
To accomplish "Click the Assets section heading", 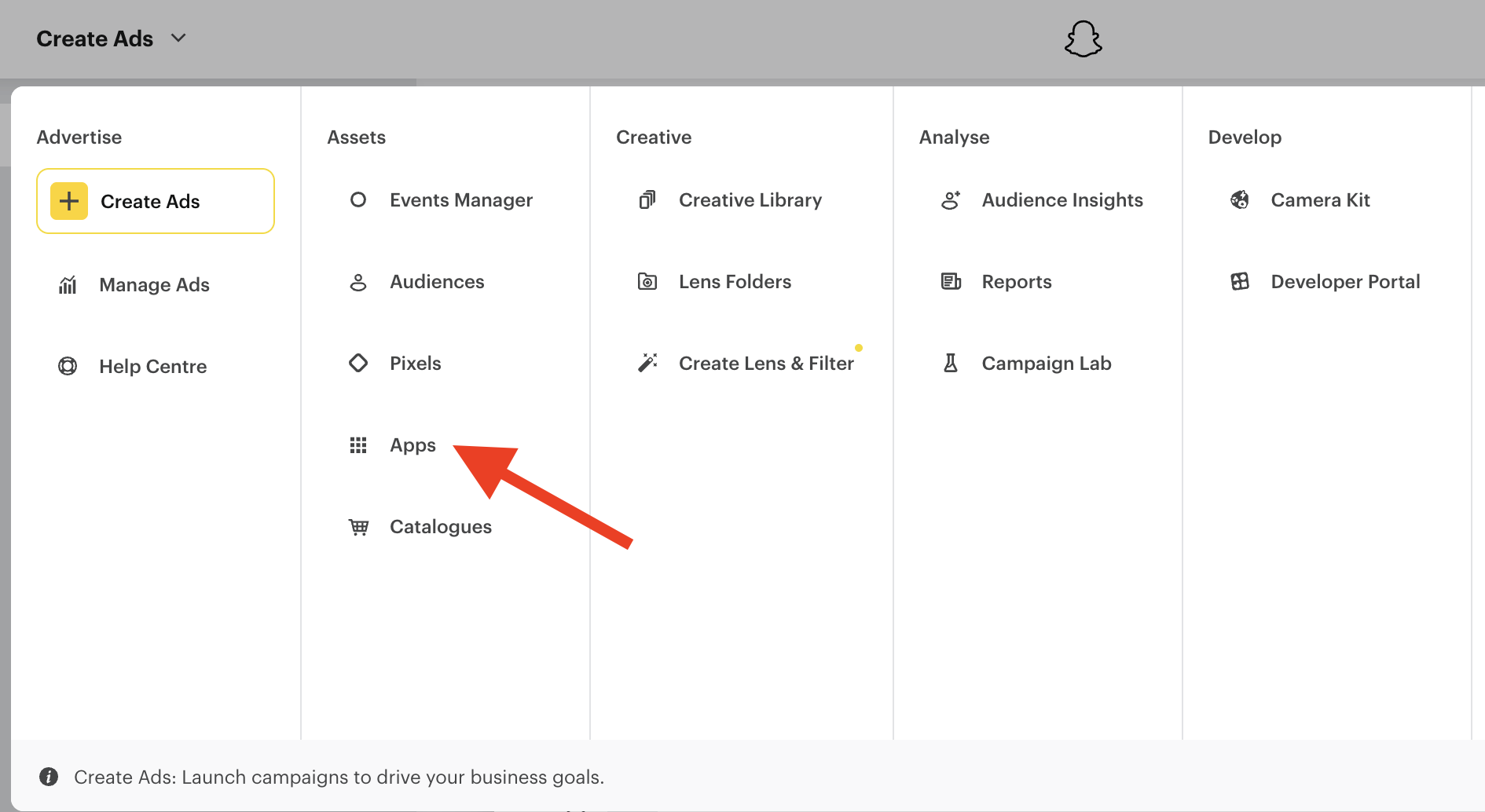I will [356, 137].
